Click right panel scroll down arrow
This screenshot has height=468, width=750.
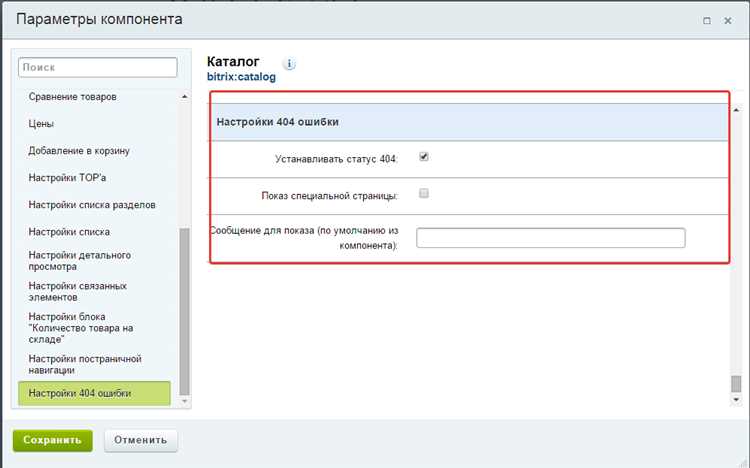pos(736,400)
